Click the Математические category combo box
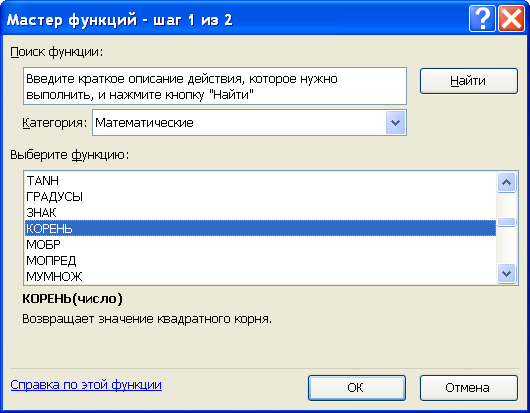530x413 pixels. point(249,123)
